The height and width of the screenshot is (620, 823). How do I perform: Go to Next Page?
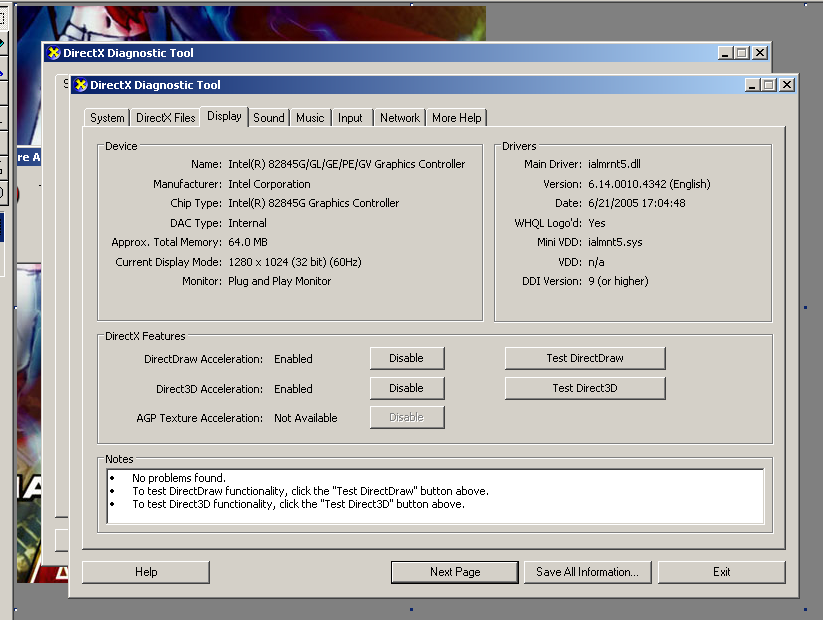point(455,572)
